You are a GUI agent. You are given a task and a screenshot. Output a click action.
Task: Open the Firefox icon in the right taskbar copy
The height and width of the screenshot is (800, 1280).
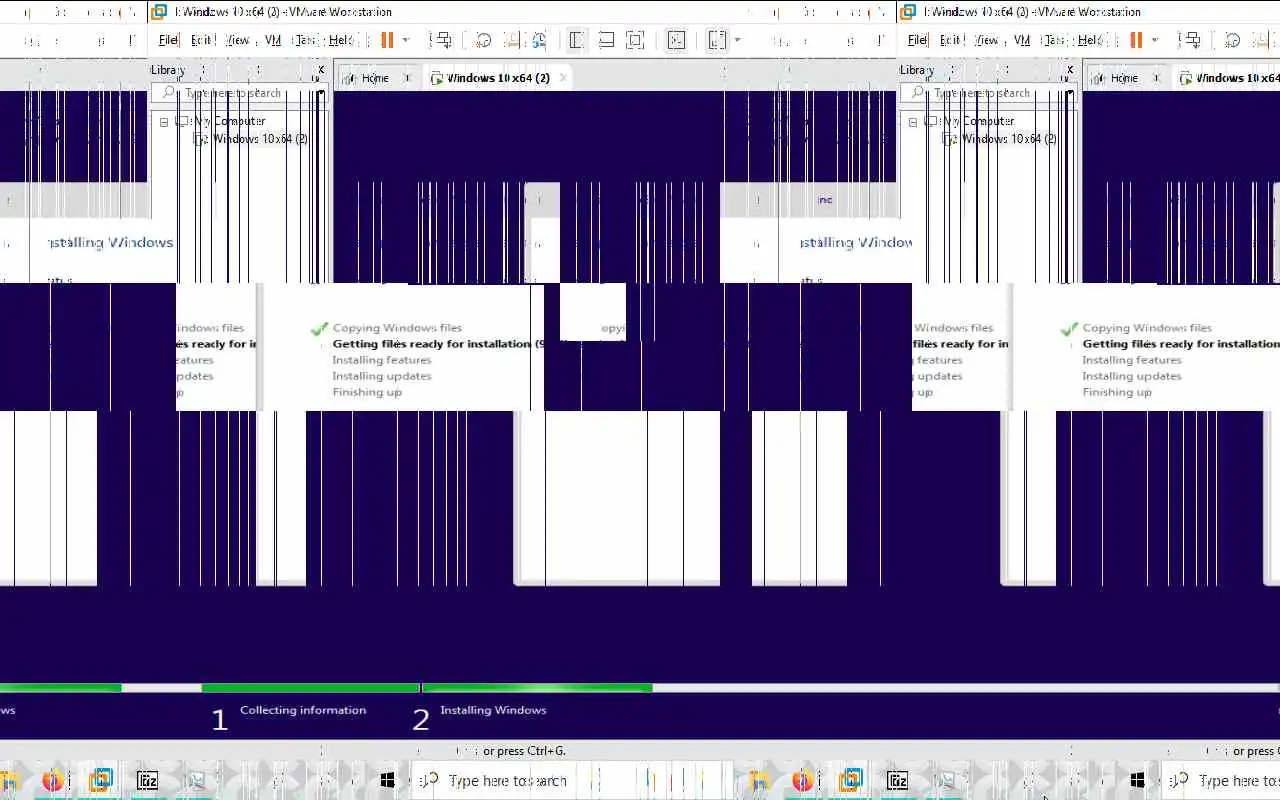click(x=802, y=781)
